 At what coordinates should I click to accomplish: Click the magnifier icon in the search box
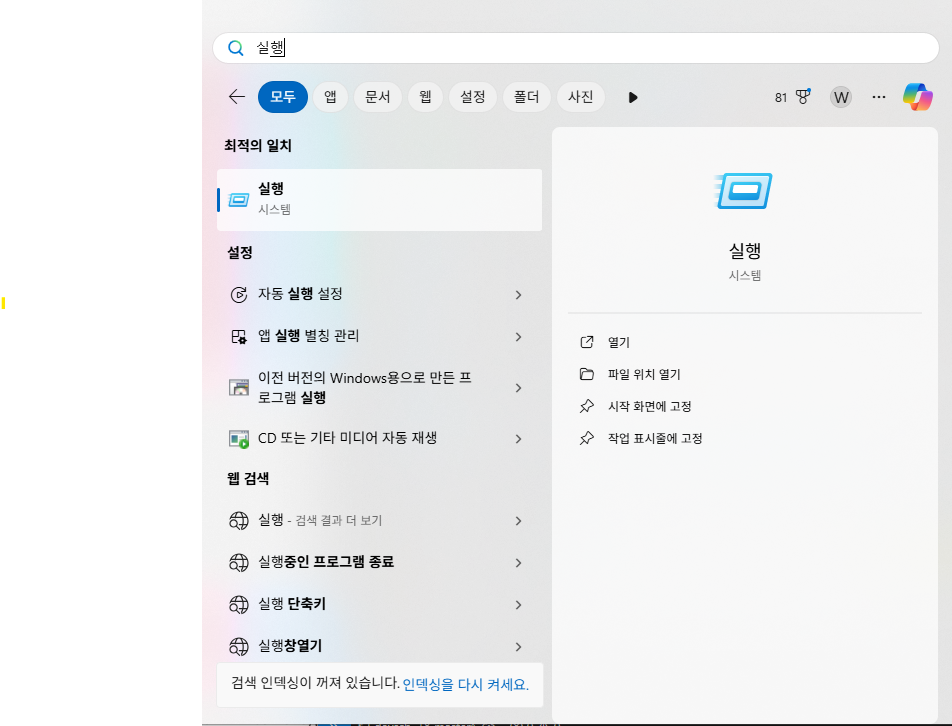tap(236, 47)
